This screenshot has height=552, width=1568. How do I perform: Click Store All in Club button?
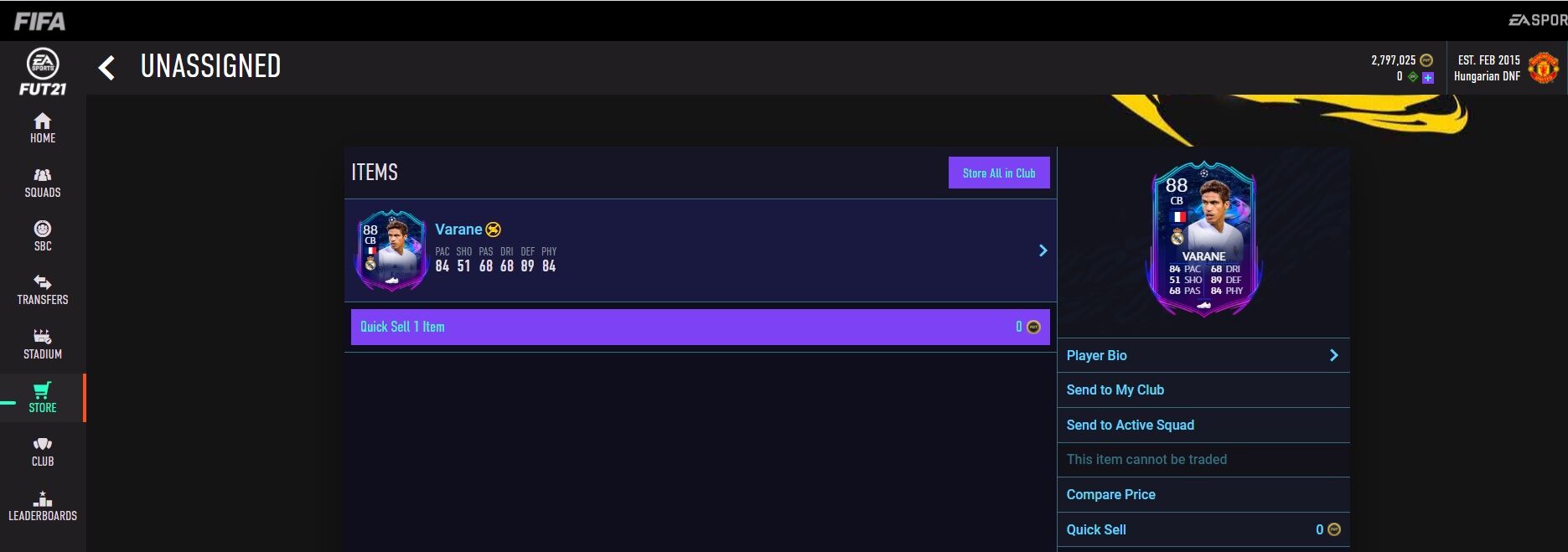[999, 173]
